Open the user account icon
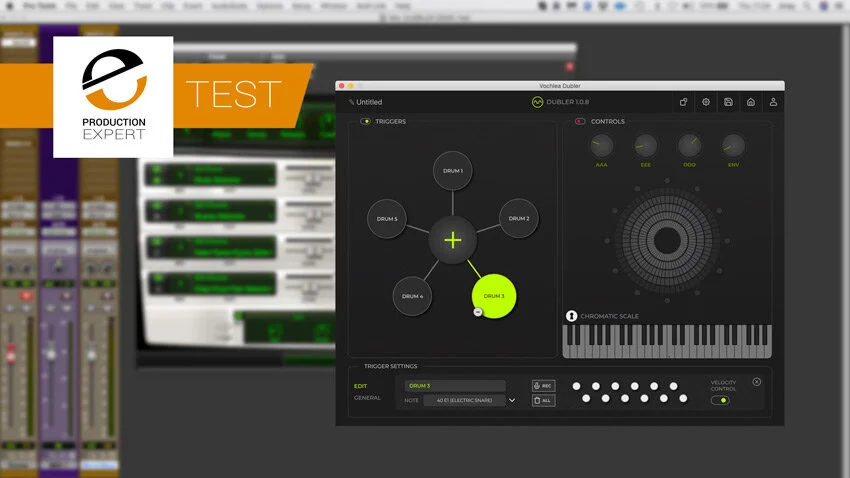Viewport: 850px width, 478px height. coord(774,102)
